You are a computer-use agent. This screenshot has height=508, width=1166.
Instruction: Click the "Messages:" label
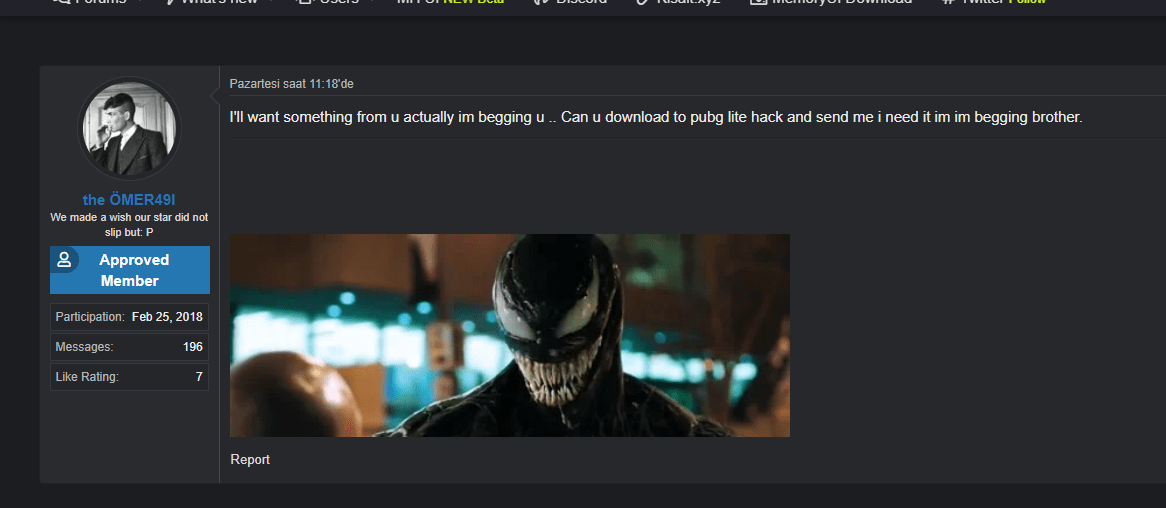pyautogui.click(x=84, y=347)
